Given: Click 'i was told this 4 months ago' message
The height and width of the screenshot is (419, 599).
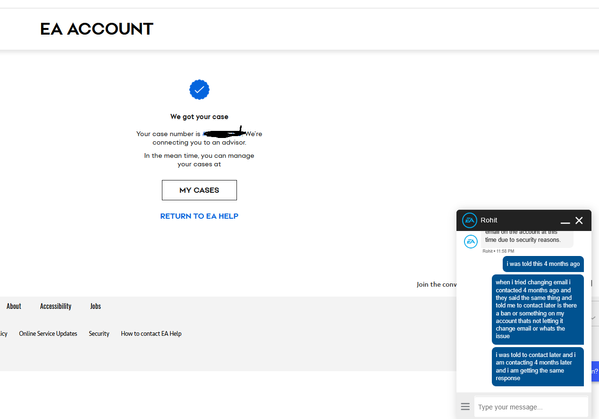Looking at the screenshot, I should 543,264.
